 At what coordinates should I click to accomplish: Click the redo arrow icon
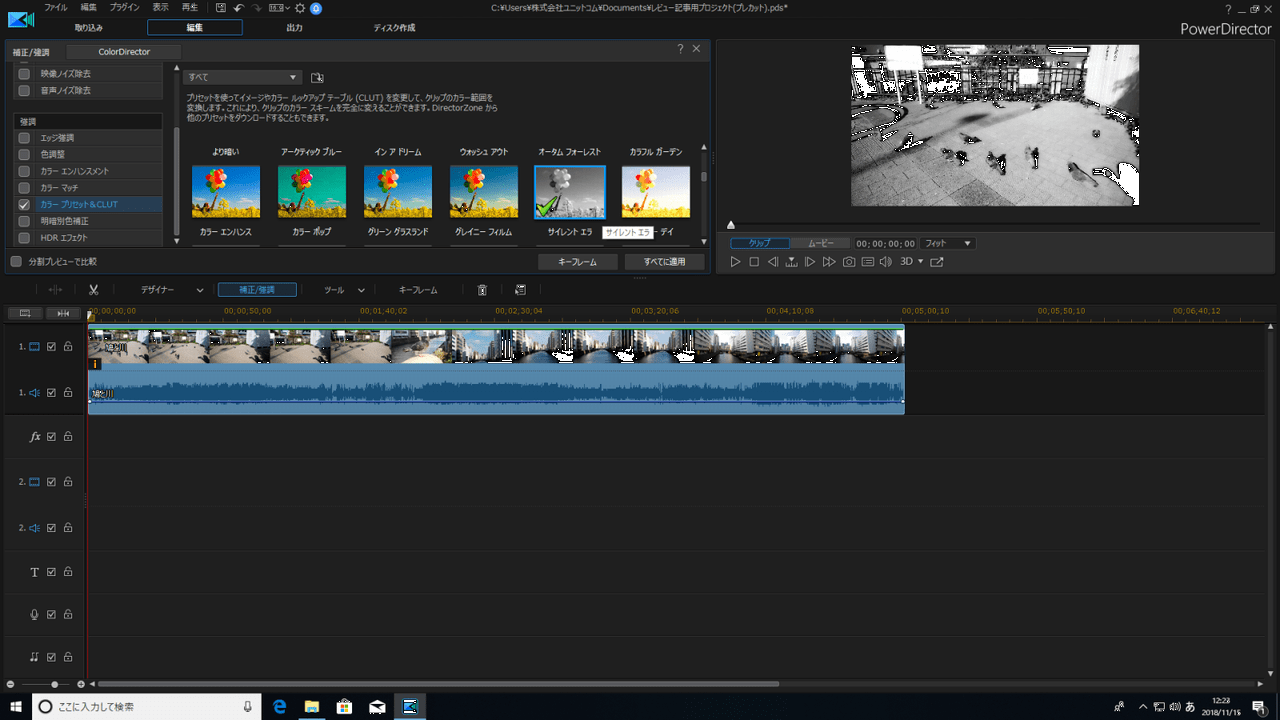[257, 7]
